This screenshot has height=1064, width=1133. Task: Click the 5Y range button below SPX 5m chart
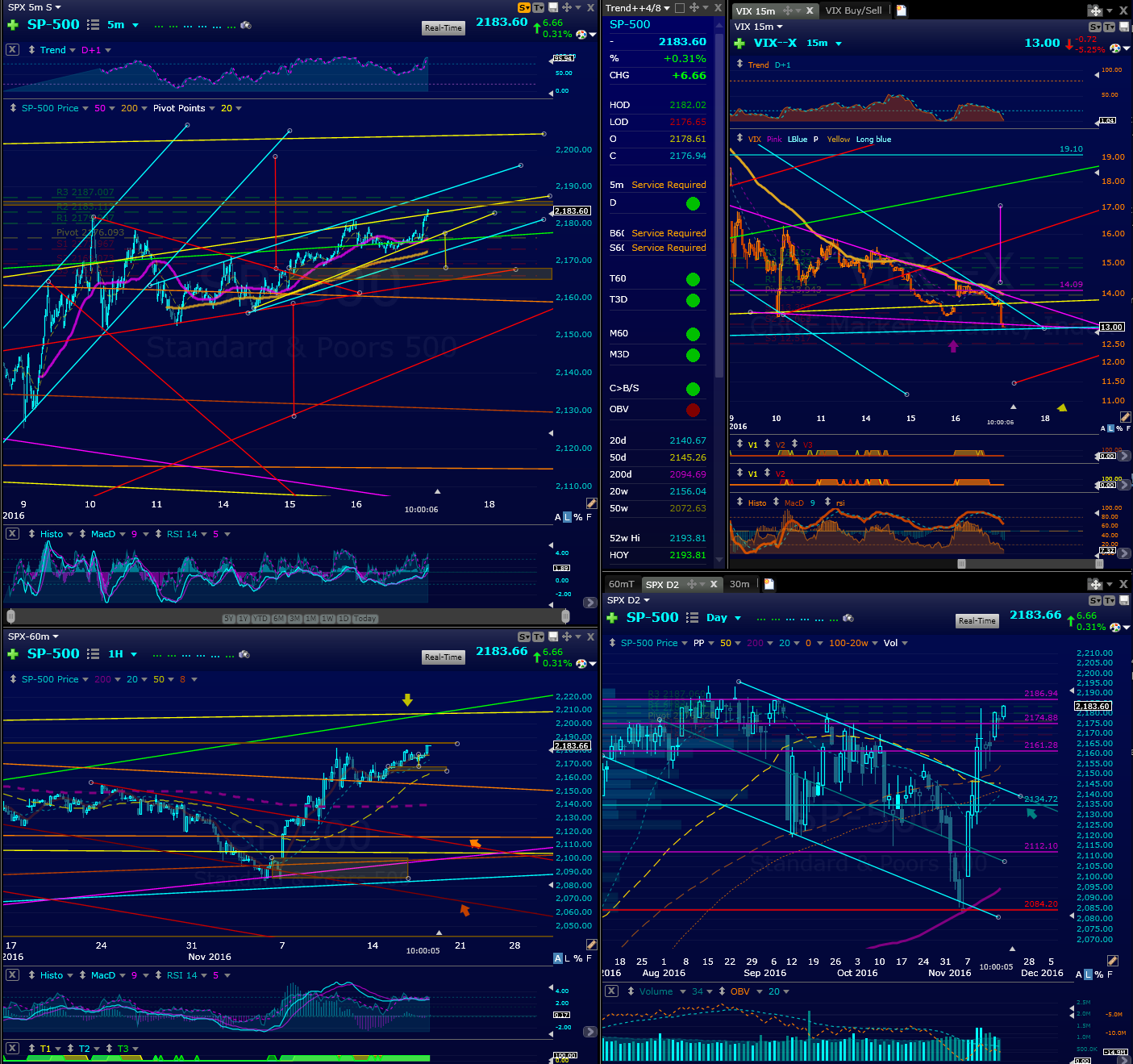(229, 619)
